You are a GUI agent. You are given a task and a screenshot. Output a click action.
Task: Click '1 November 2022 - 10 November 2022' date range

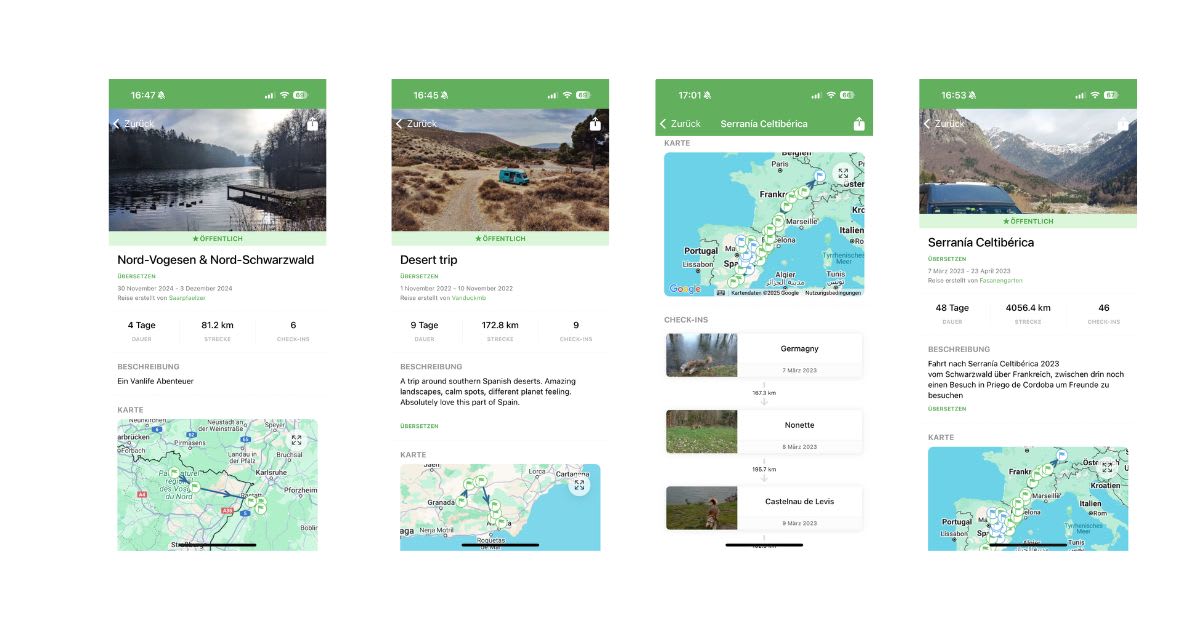pos(457,288)
